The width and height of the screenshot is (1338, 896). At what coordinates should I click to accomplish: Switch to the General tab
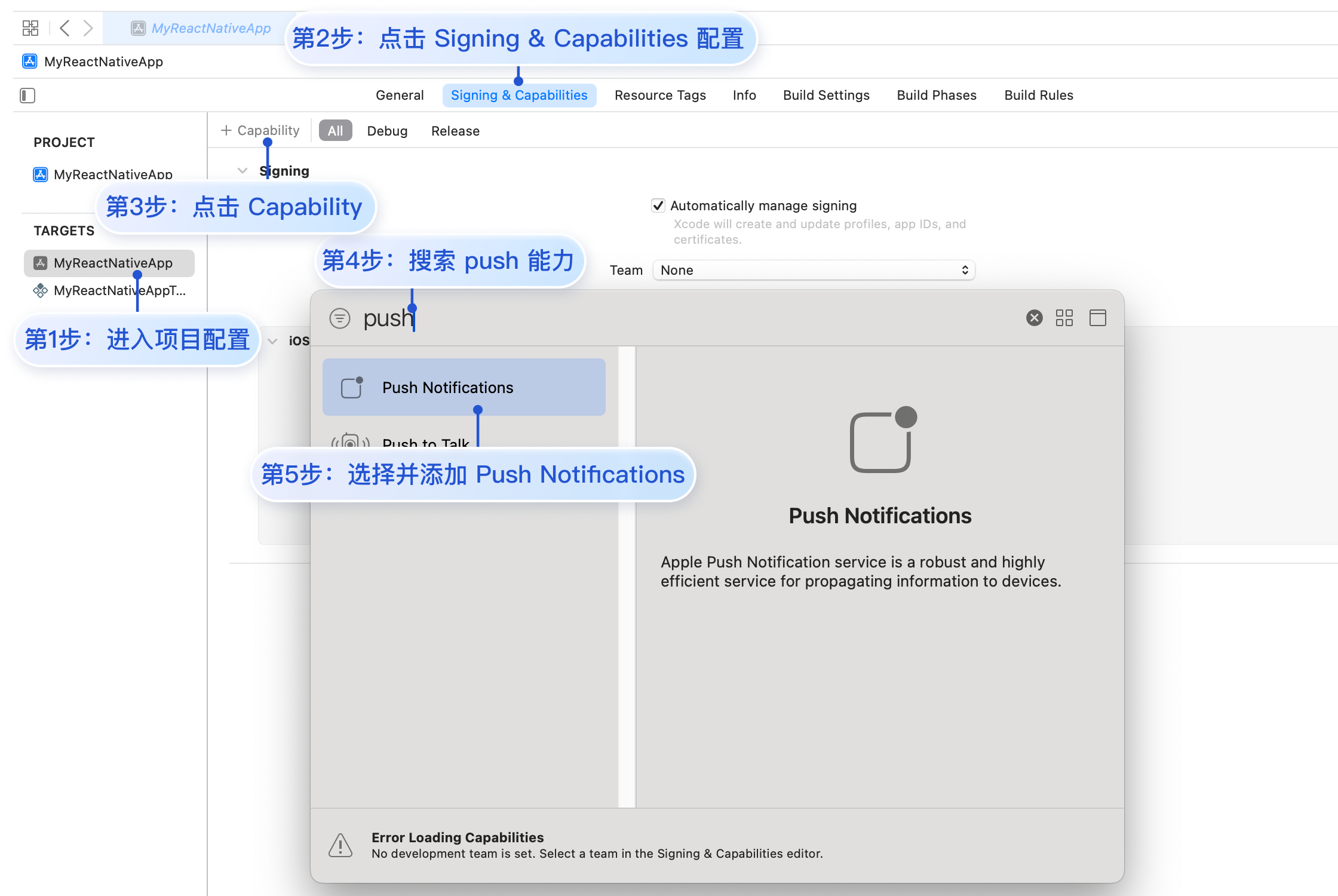(x=400, y=96)
